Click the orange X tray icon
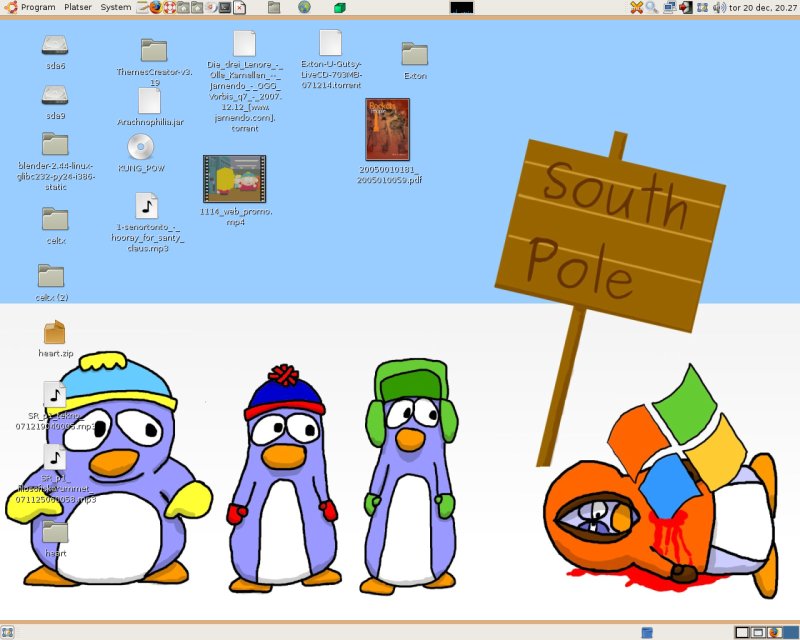 pos(637,7)
